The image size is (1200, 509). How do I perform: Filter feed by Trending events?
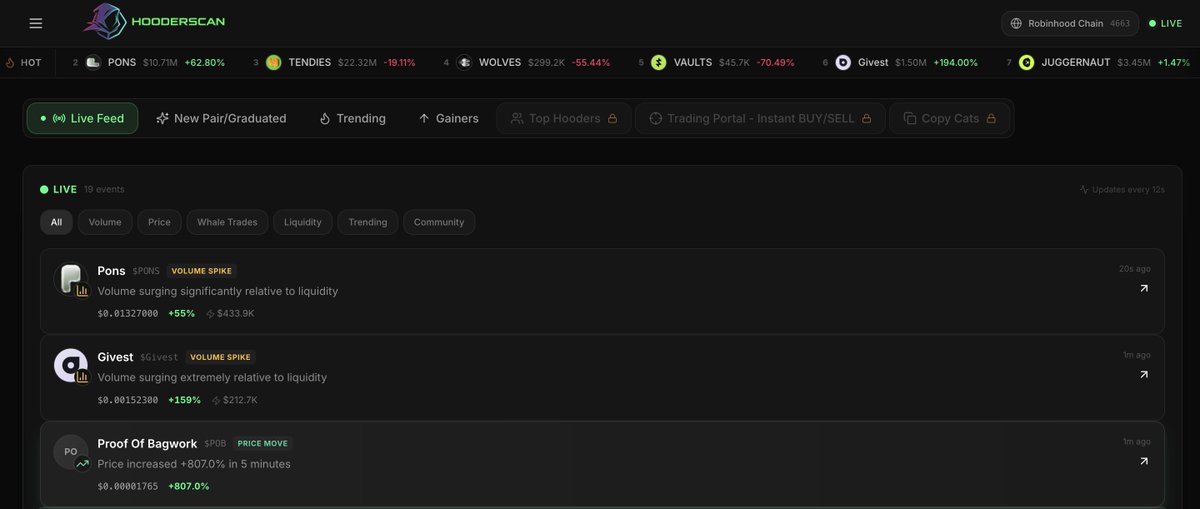pos(368,222)
